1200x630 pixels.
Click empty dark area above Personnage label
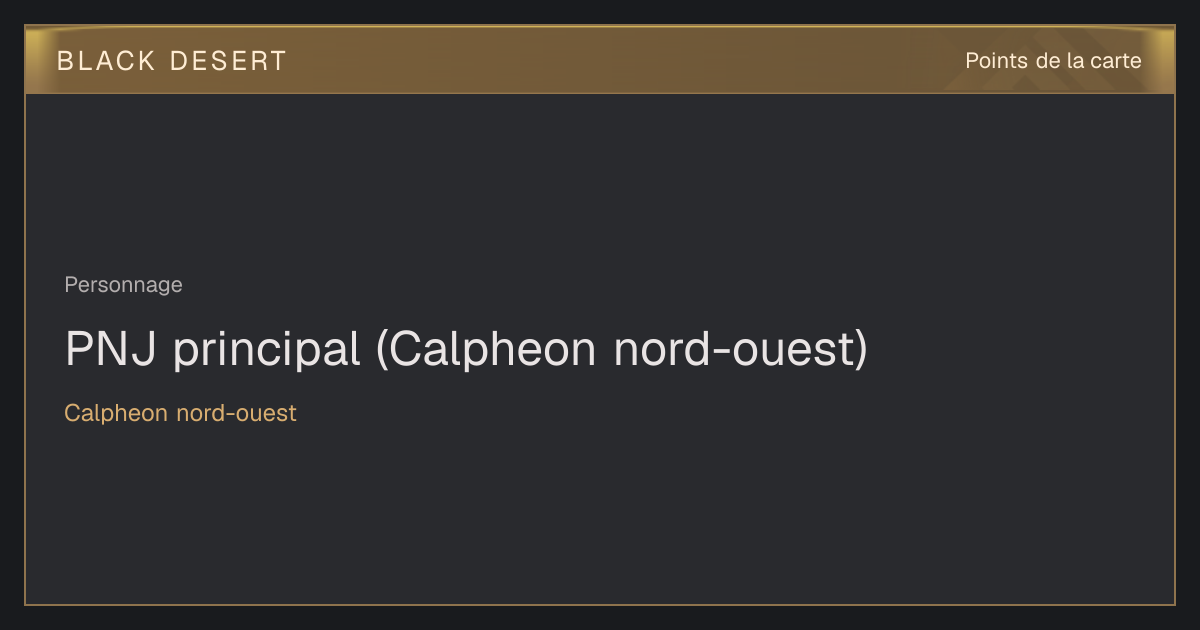click(x=600, y=180)
